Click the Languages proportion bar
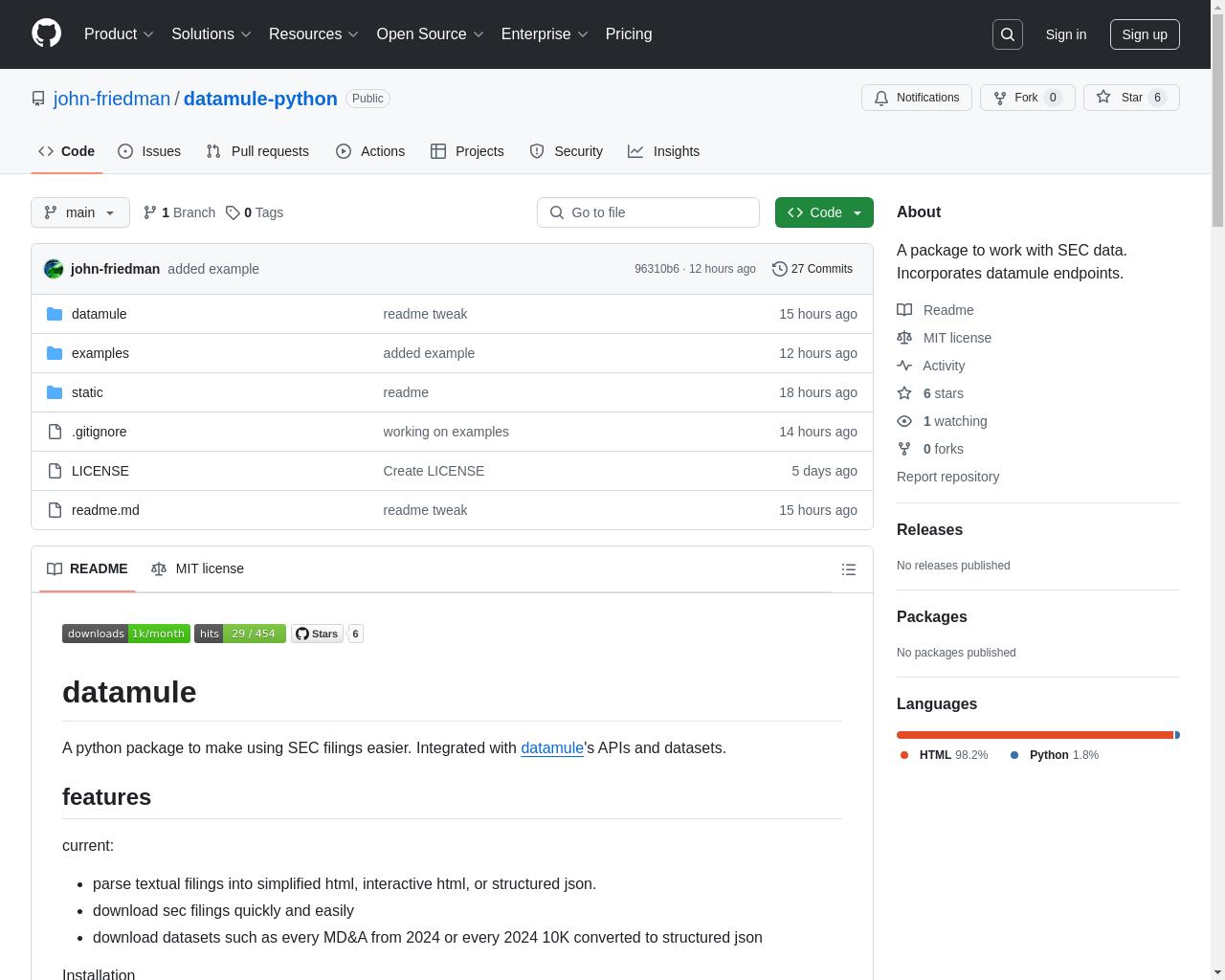The height and width of the screenshot is (980, 1225). [1038, 735]
